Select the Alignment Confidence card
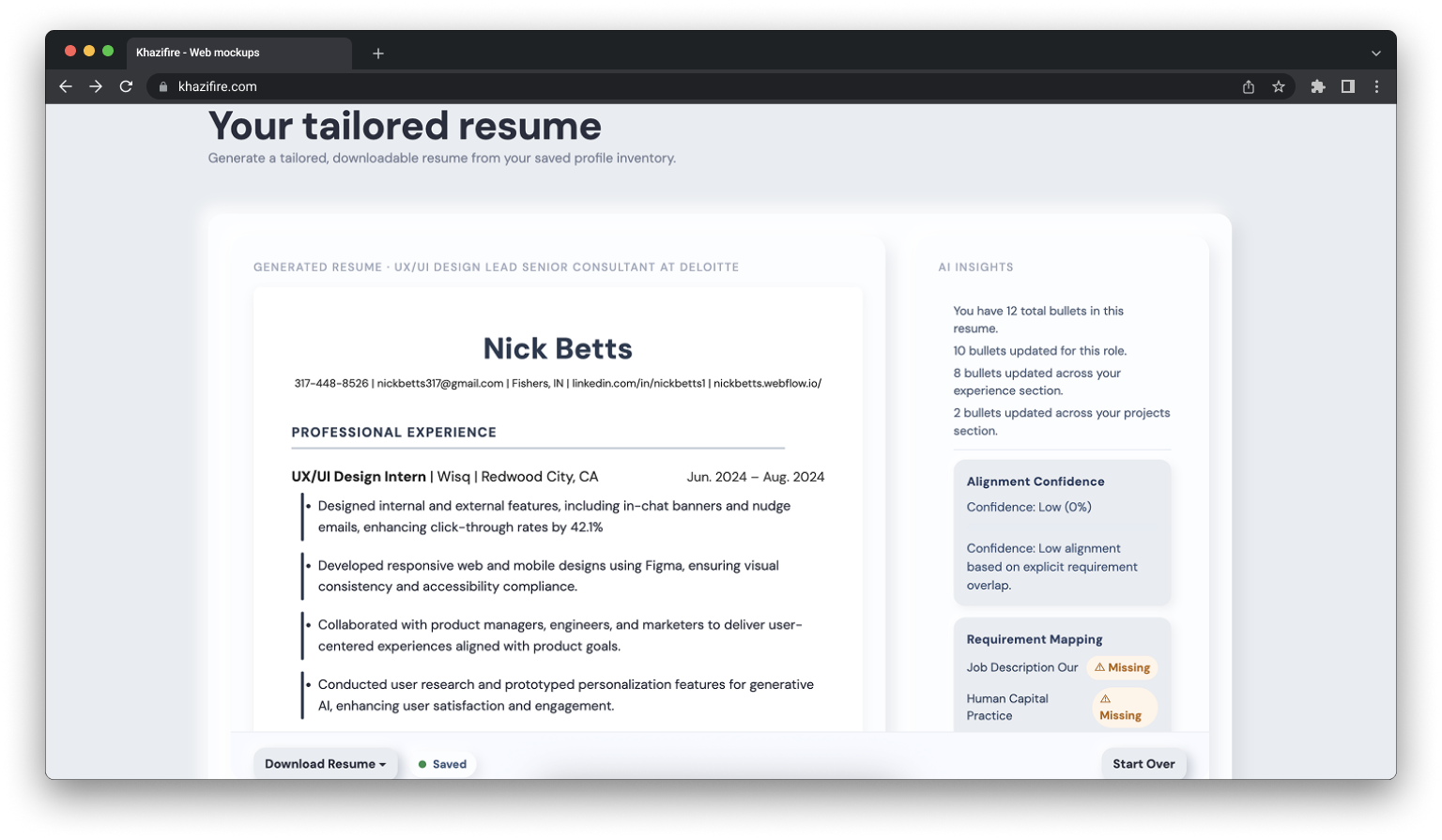 tap(1062, 532)
